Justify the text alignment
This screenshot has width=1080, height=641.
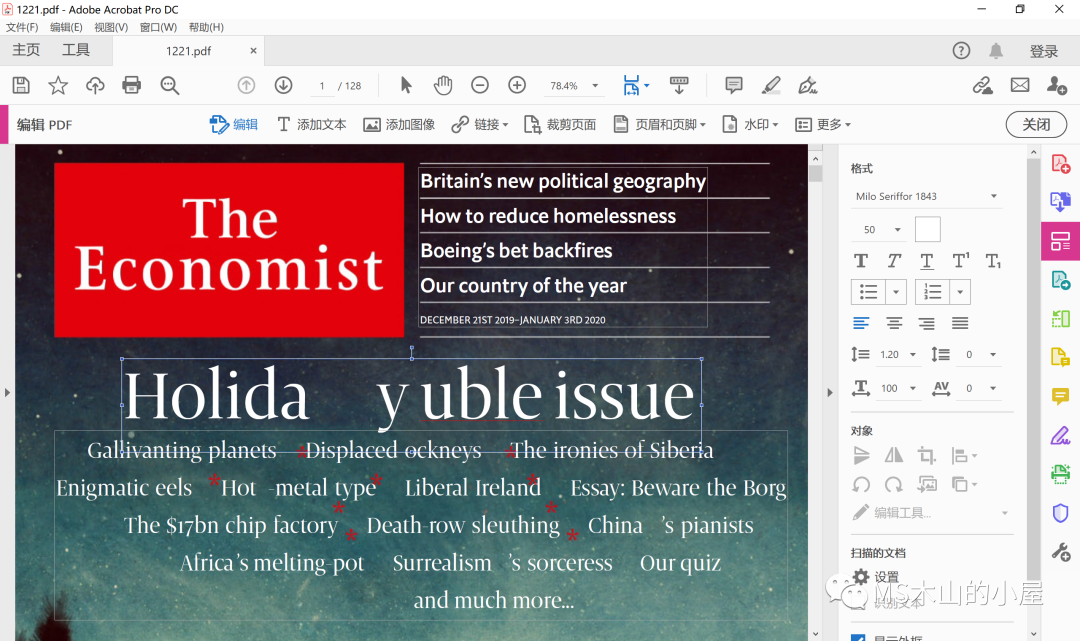(x=960, y=322)
